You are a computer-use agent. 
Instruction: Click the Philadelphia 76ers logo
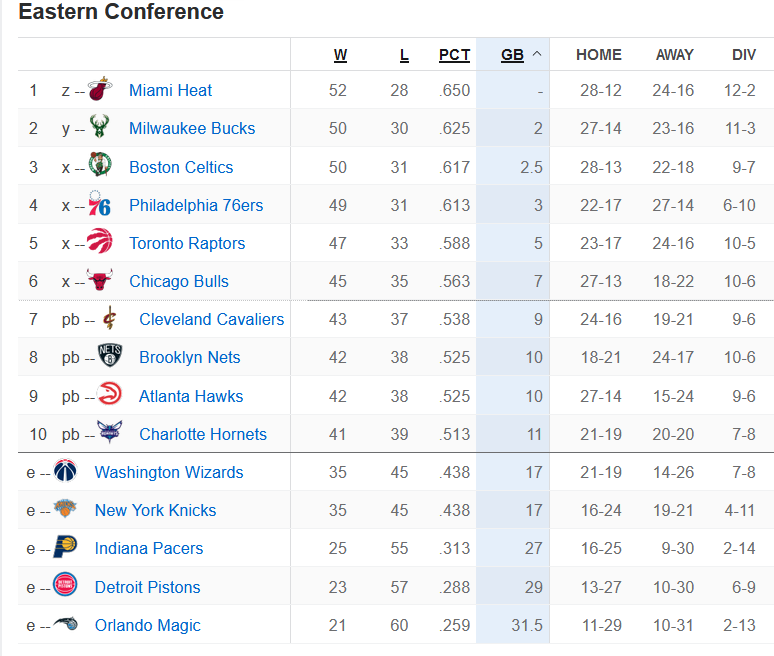pos(99,203)
